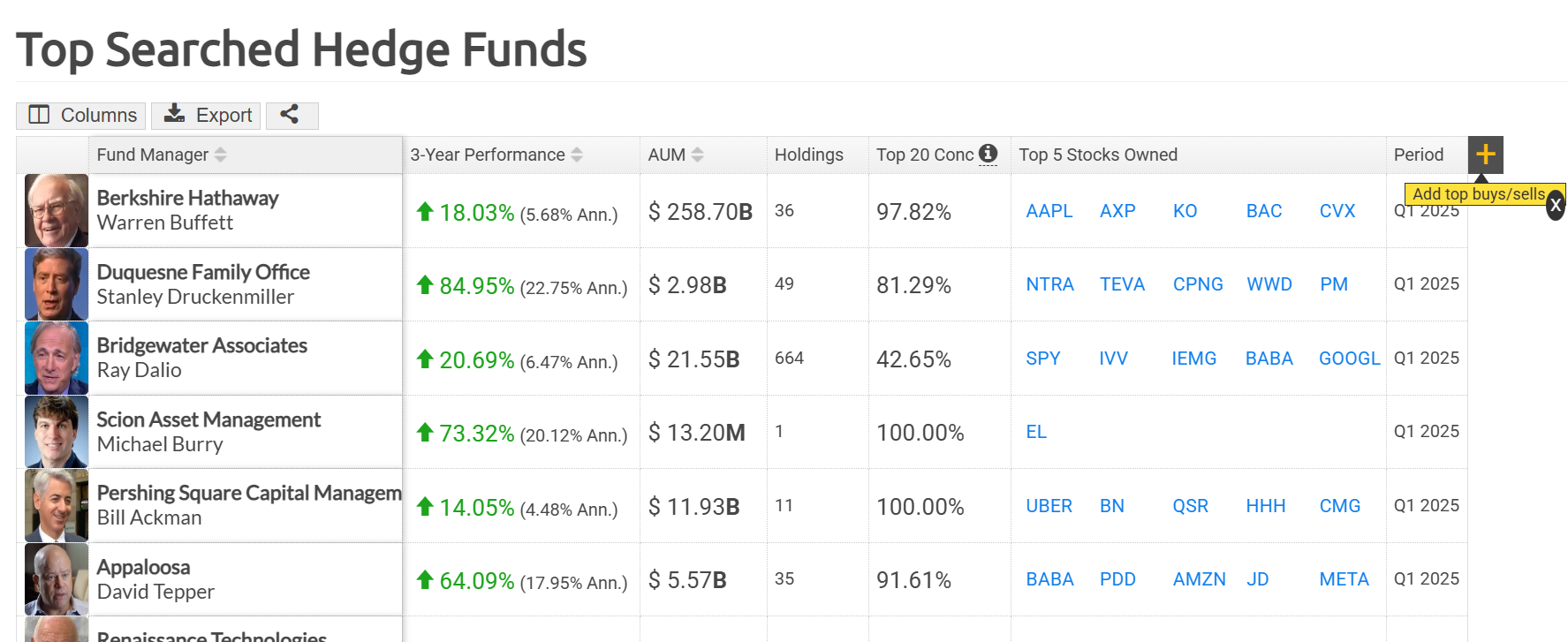Screen dimensions: 1568x642
Task: Sort by AUM column arrows
Action: pos(697,155)
